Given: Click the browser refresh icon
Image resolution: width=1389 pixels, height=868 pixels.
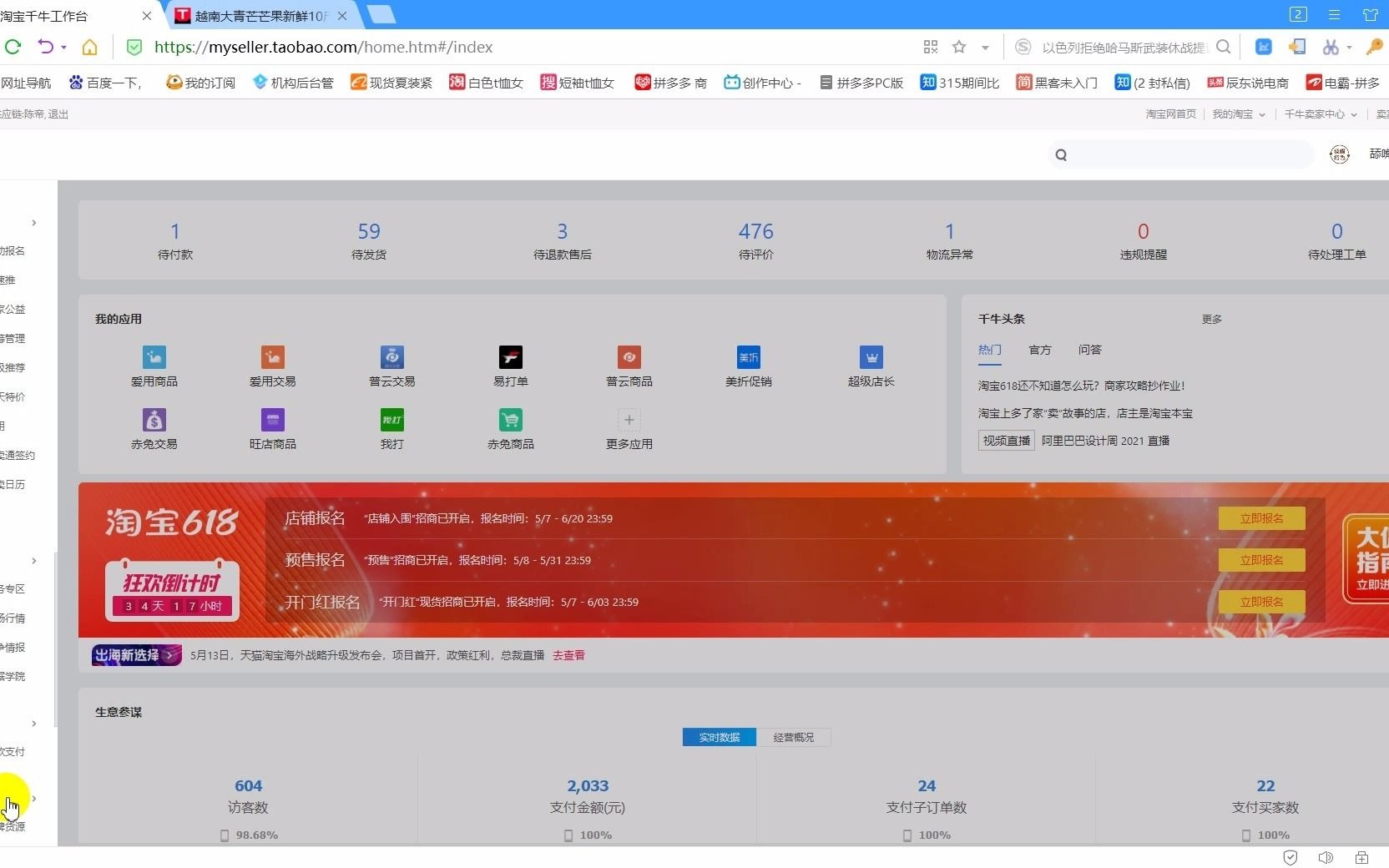Looking at the screenshot, I should pyautogui.click(x=12, y=47).
